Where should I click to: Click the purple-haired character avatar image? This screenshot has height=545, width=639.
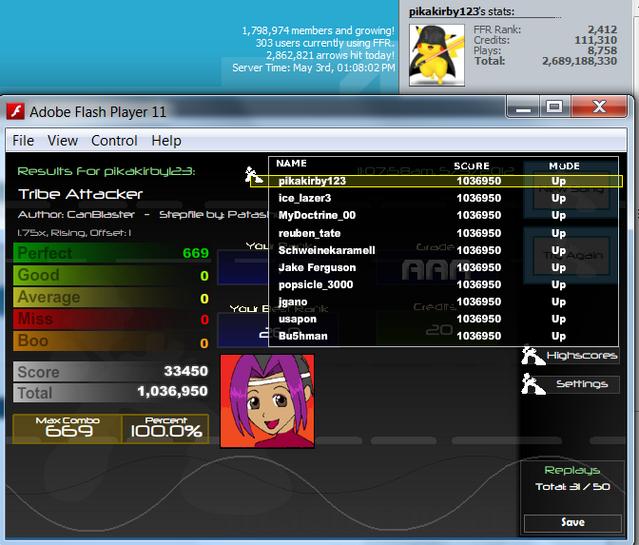267,401
